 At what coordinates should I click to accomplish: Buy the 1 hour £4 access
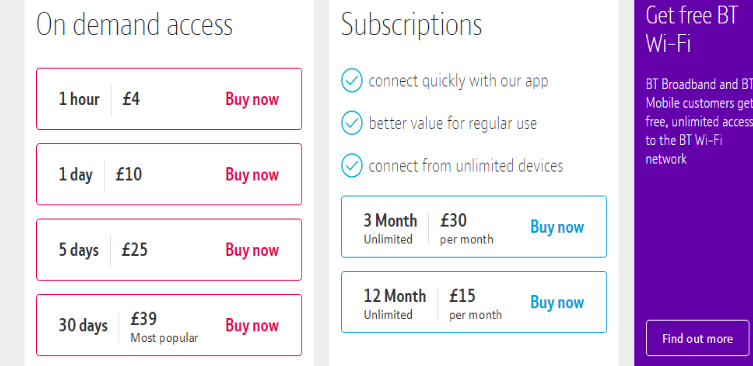tap(252, 99)
